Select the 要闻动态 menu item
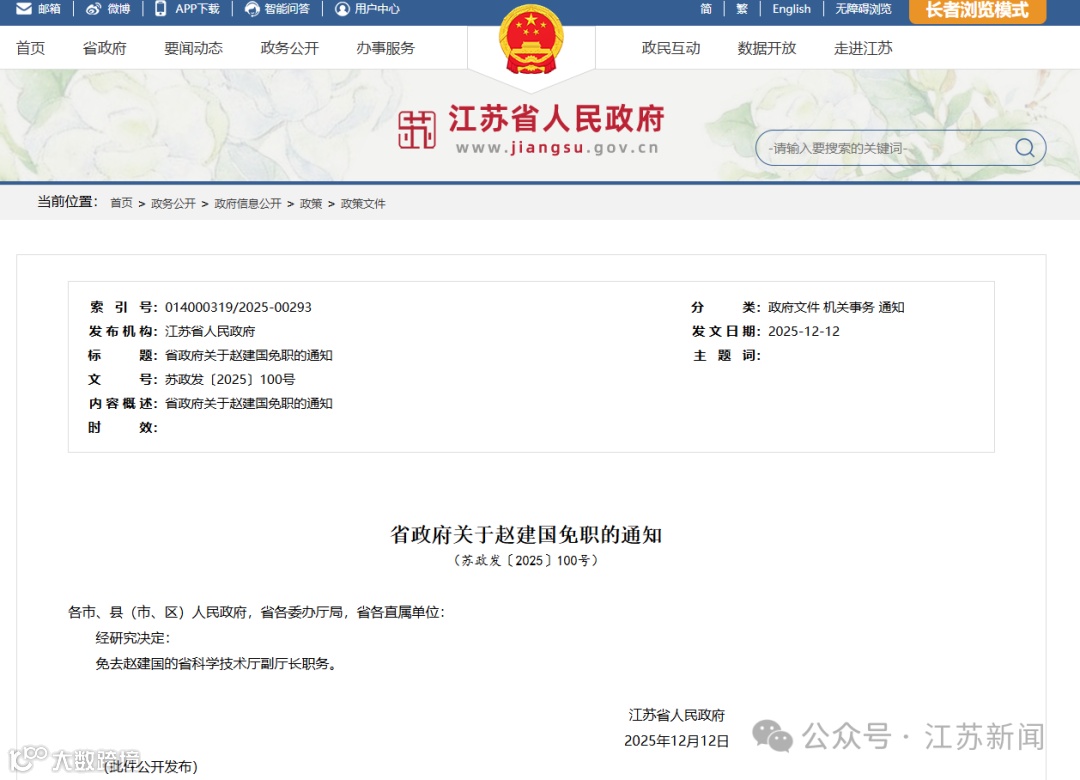The image size is (1080, 780). tap(192, 47)
